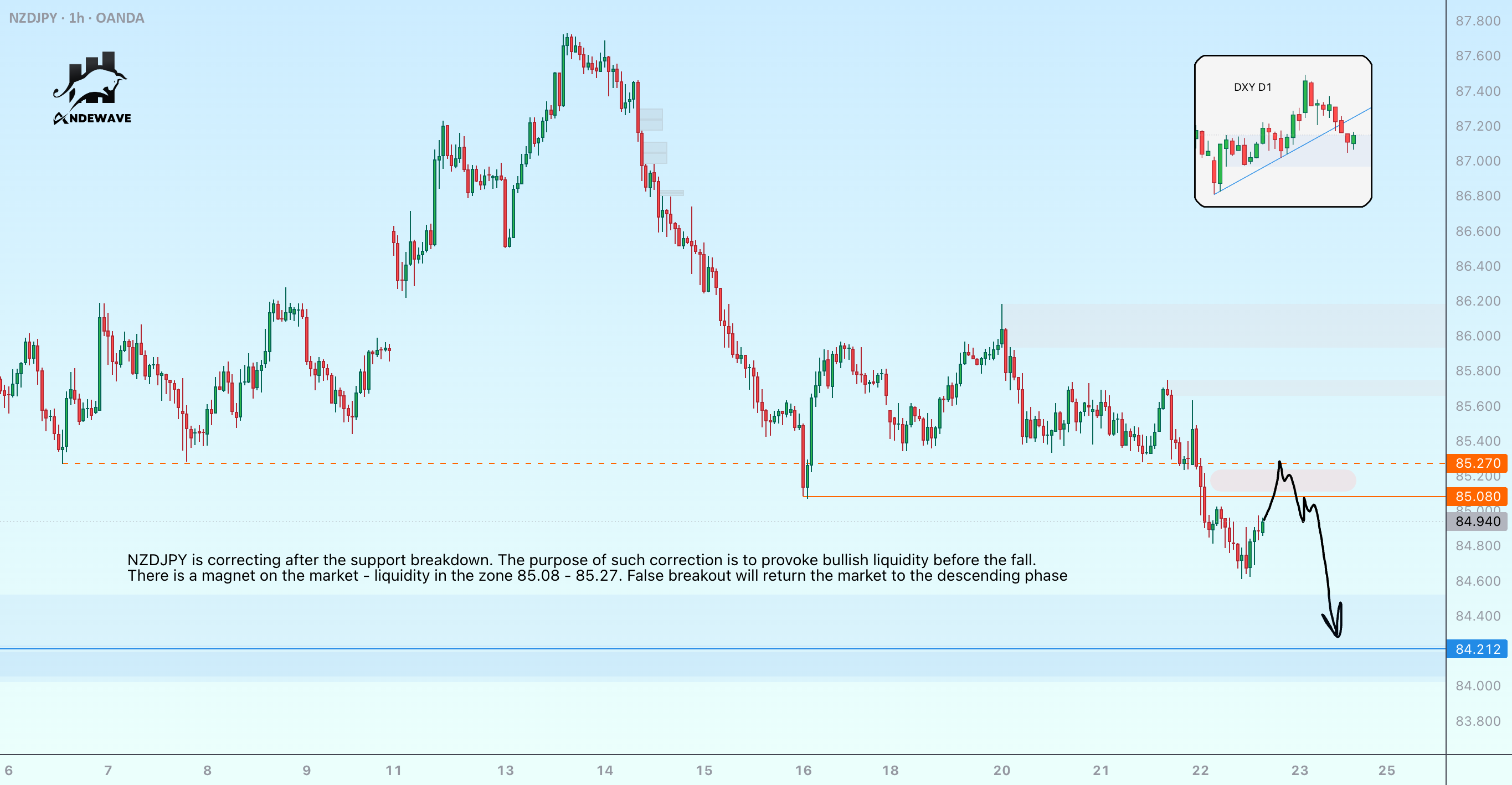Click the 85.400 price axis value
This screenshot has width=1512, height=785.
click(1477, 441)
